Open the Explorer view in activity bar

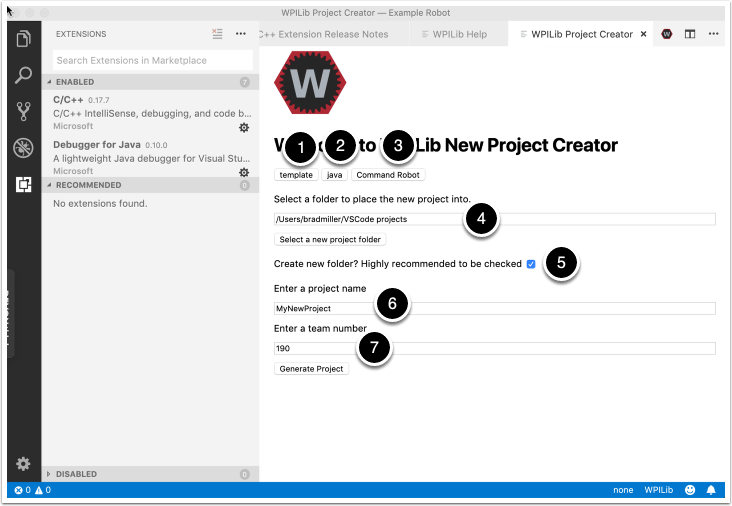coord(24,38)
